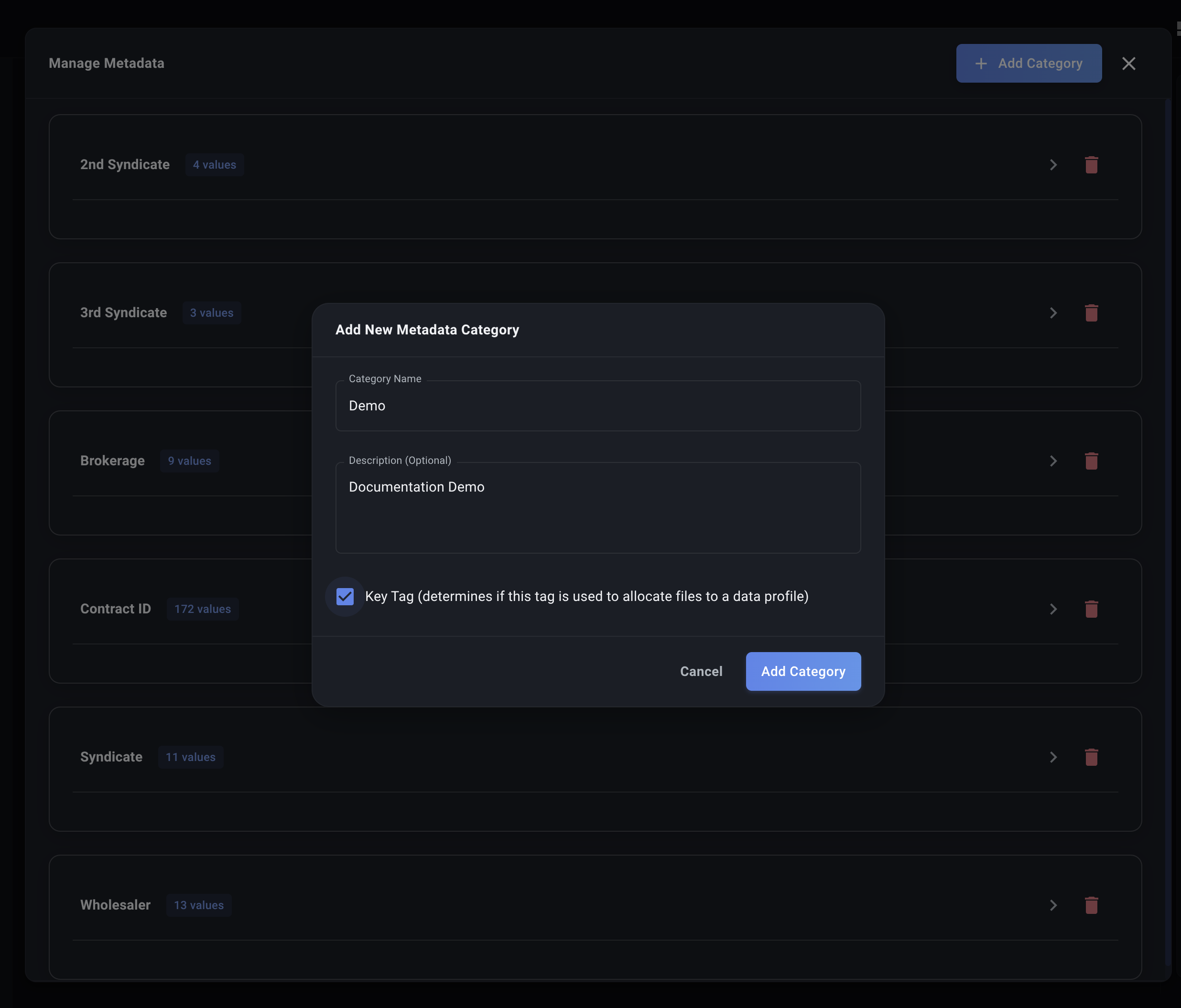This screenshot has width=1181, height=1008.
Task: Expand the Syndicate category
Action: click(1053, 757)
